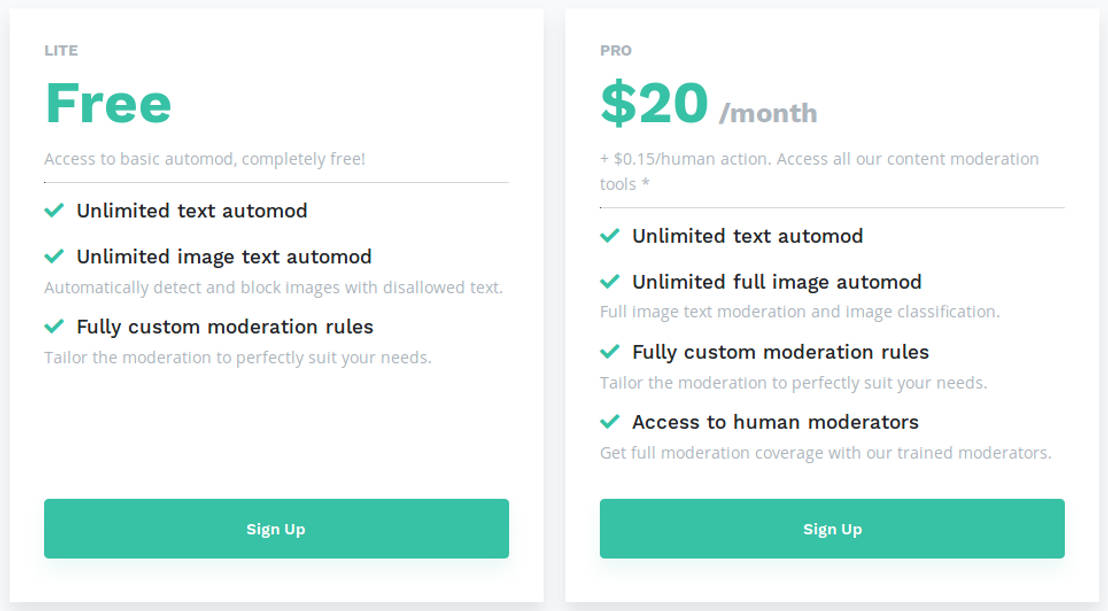Click 'Unlimited image text automod' feature text
This screenshot has width=1108, height=611.
click(x=224, y=257)
